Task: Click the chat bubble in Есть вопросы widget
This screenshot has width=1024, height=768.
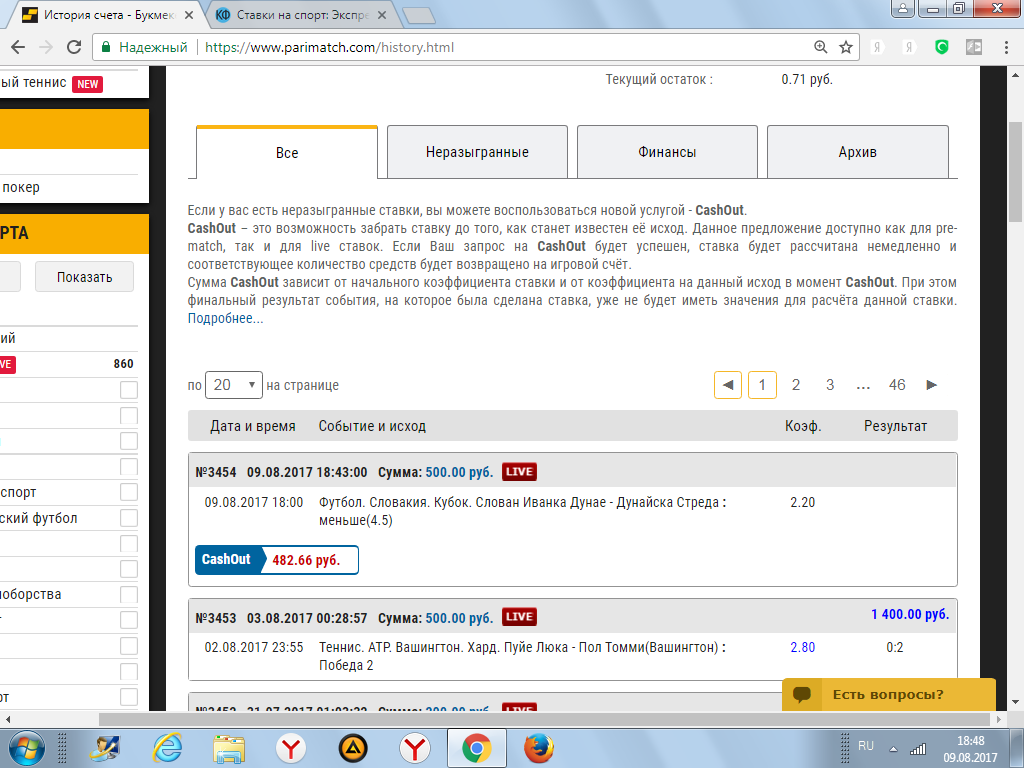Action: (802, 695)
